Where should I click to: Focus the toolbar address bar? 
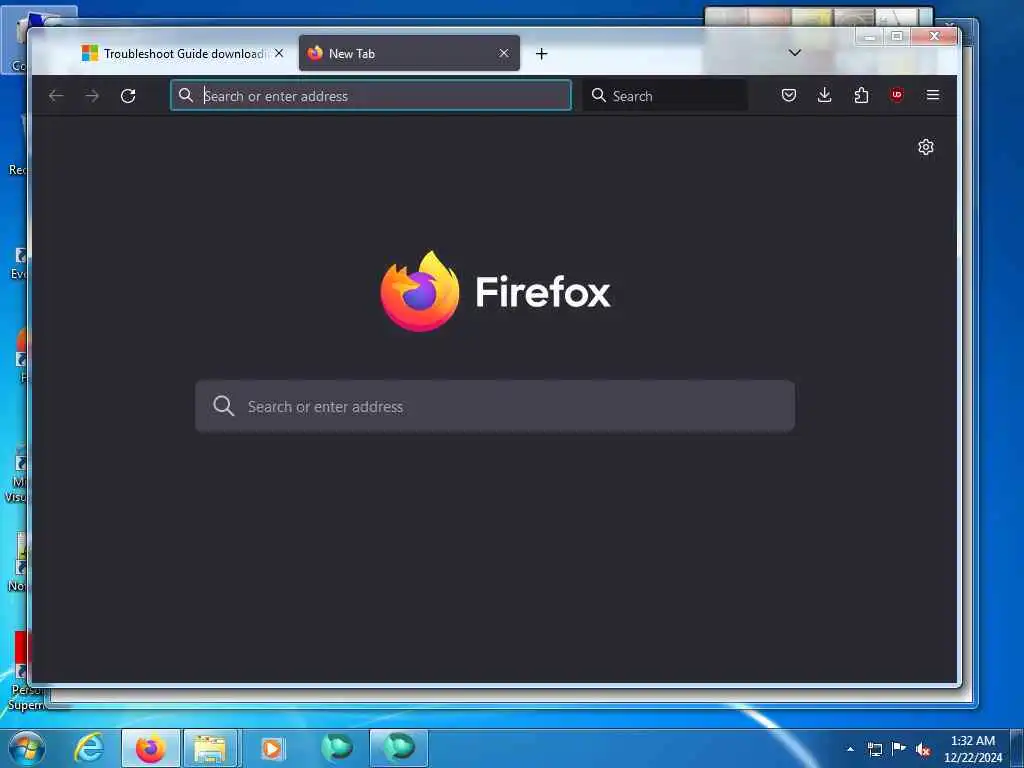(x=371, y=95)
